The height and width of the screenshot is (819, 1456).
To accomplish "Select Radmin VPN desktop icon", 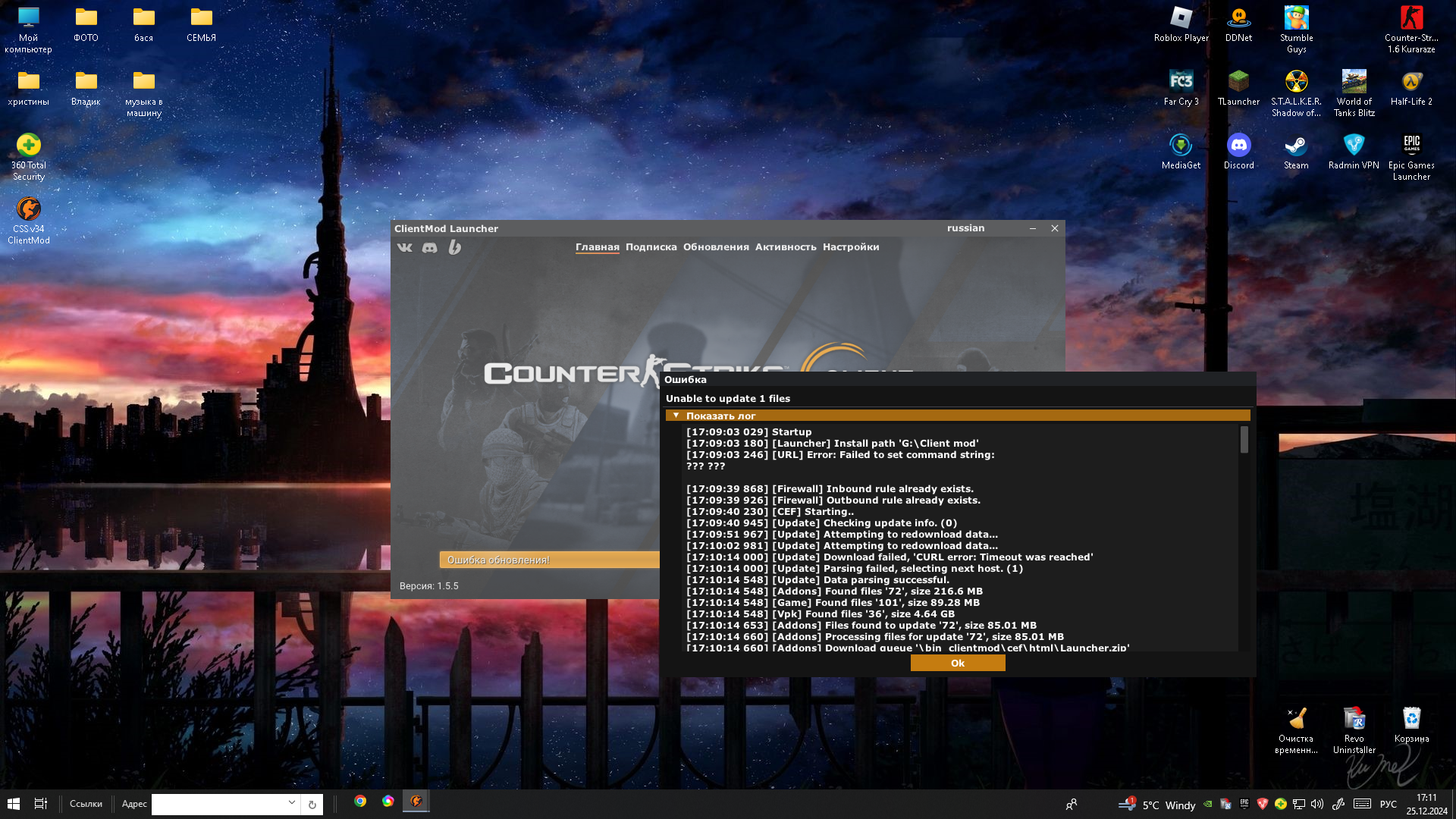I will click(x=1354, y=152).
